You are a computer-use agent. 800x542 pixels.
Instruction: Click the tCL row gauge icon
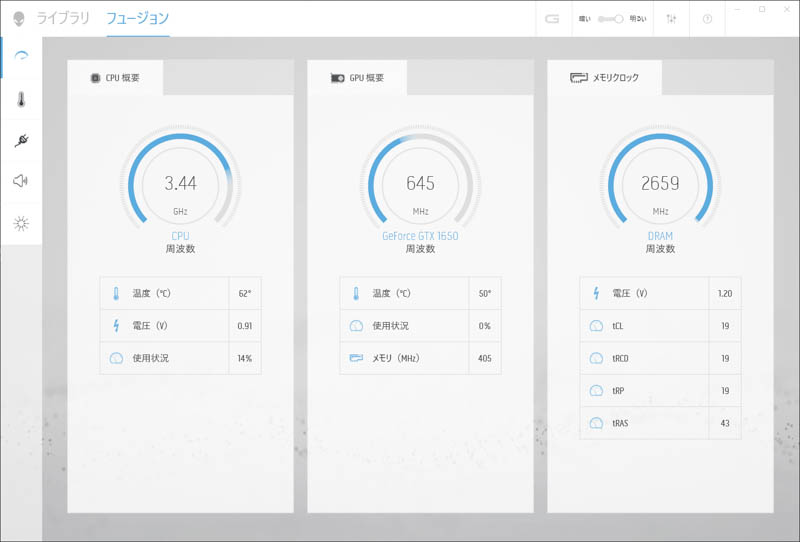coord(596,326)
